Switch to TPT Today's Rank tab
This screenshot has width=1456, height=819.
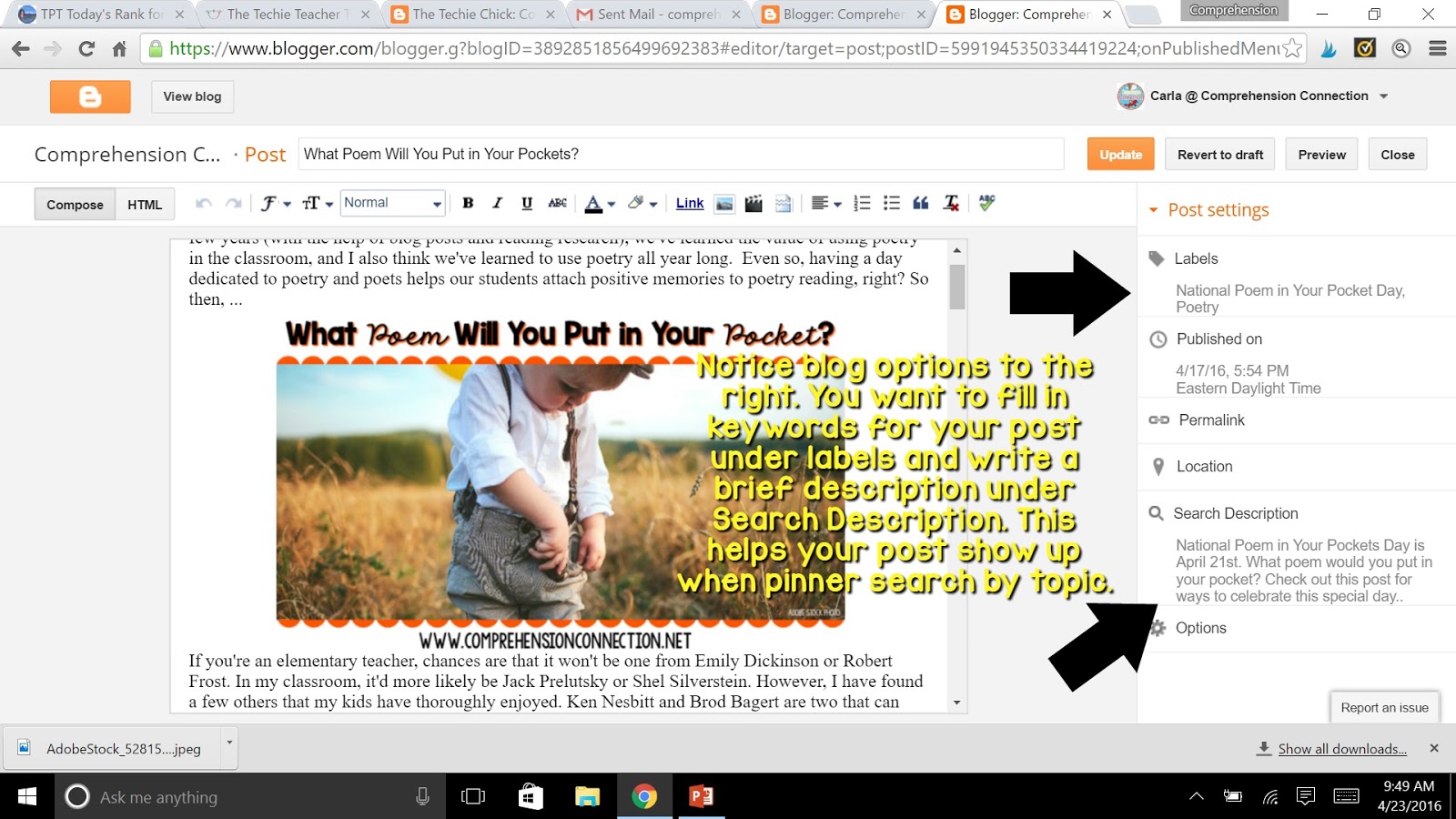click(100, 15)
